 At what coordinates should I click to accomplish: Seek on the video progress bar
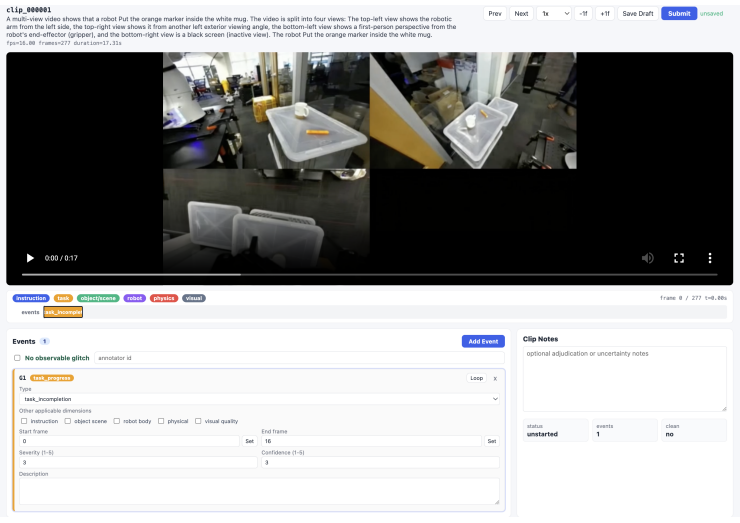(x=370, y=274)
